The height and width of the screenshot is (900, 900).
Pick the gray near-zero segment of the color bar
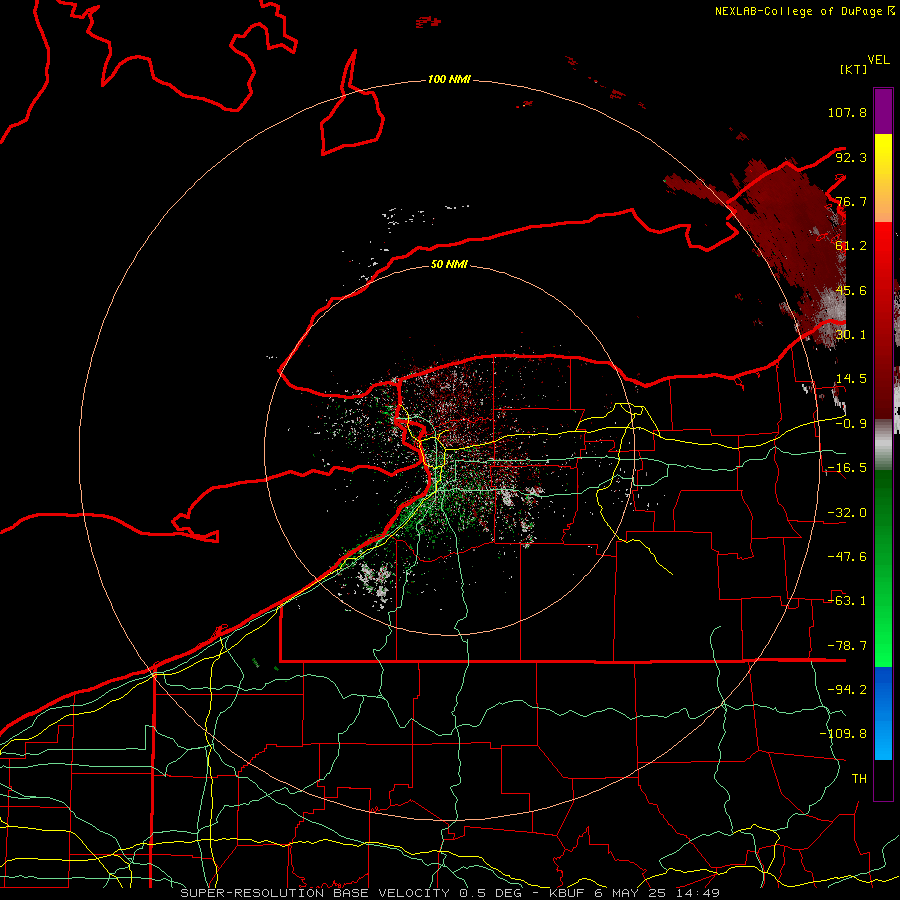pos(883,445)
